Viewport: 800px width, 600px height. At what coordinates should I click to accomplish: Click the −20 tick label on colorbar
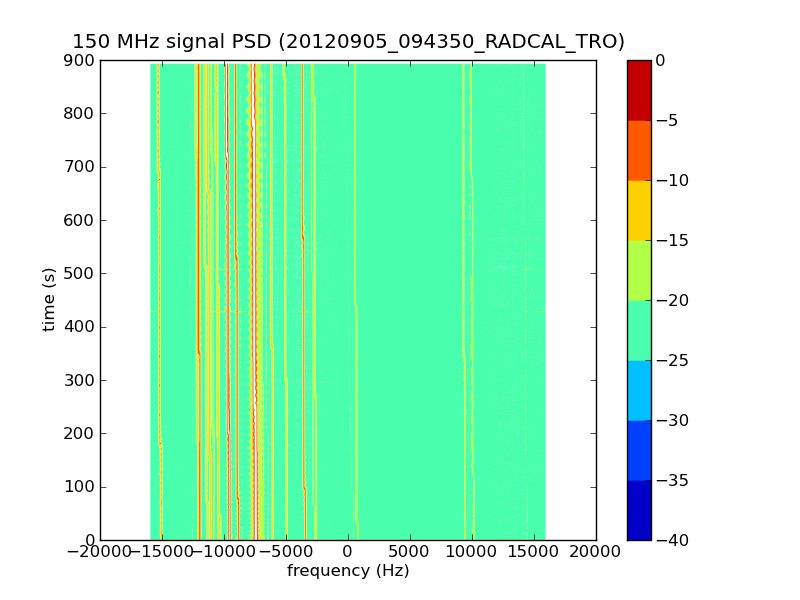(x=667, y=300)
